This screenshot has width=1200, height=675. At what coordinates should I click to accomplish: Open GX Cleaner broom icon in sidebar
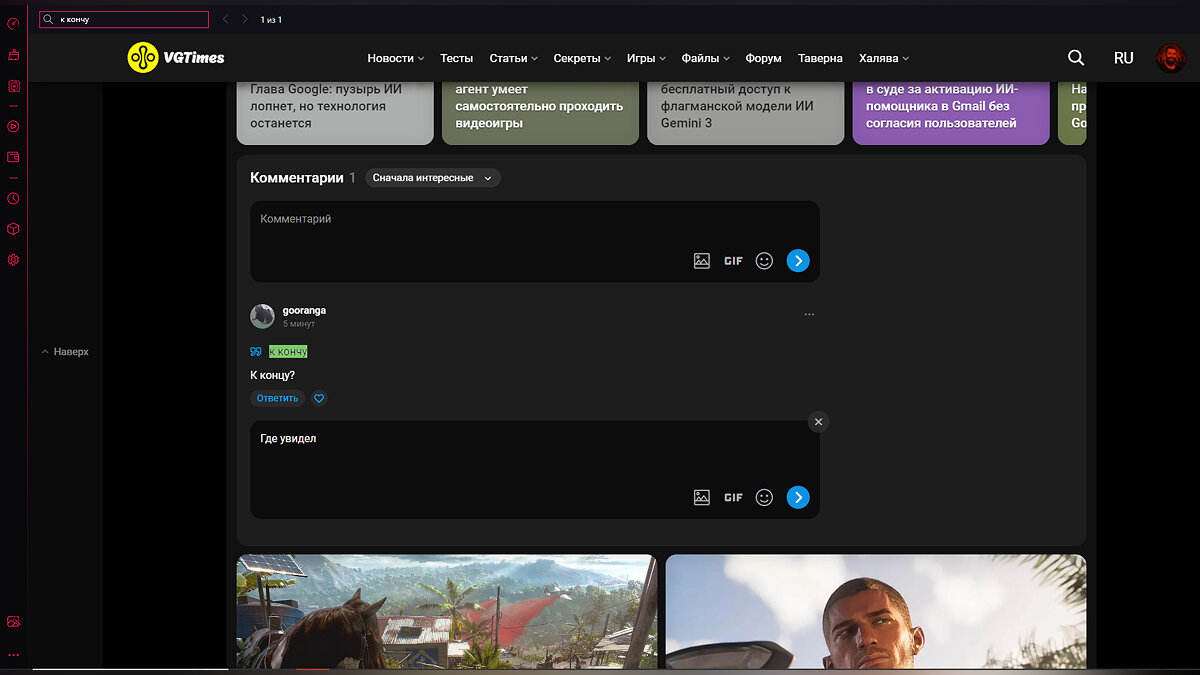pos(13,54)
